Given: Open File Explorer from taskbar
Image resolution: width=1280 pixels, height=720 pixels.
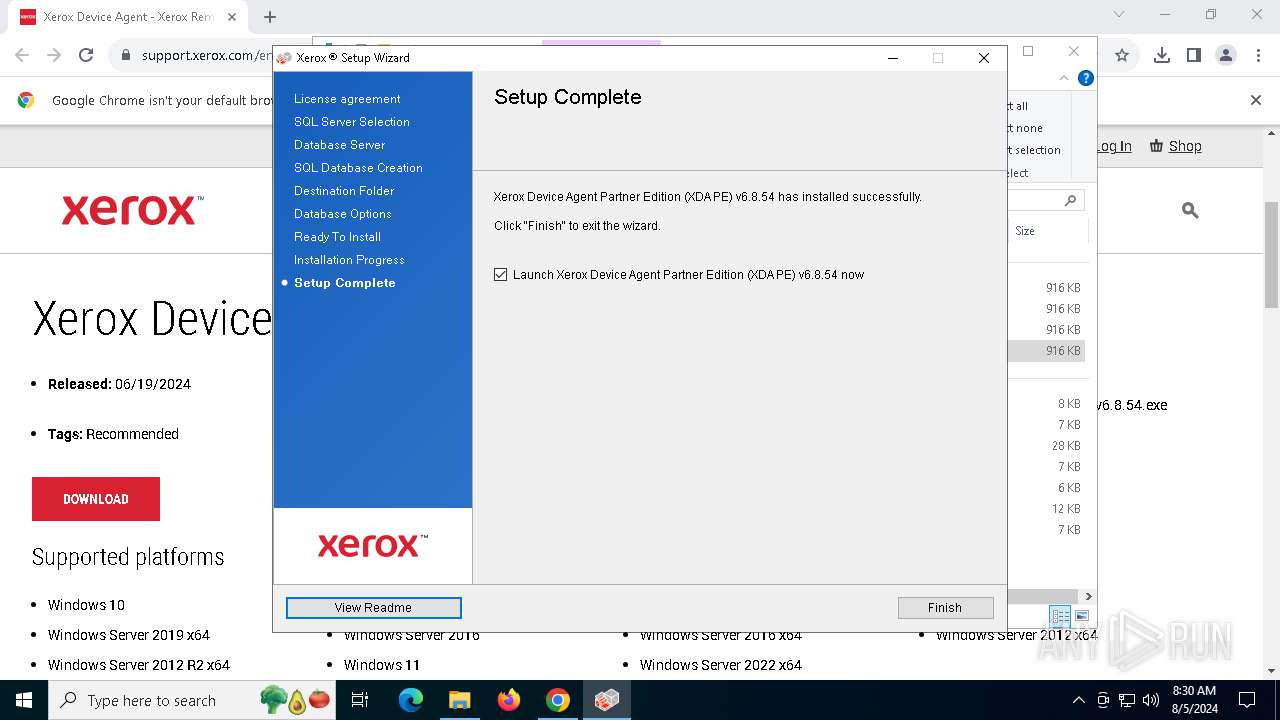Looking at the screenshot, I should (x=459, y=700).
